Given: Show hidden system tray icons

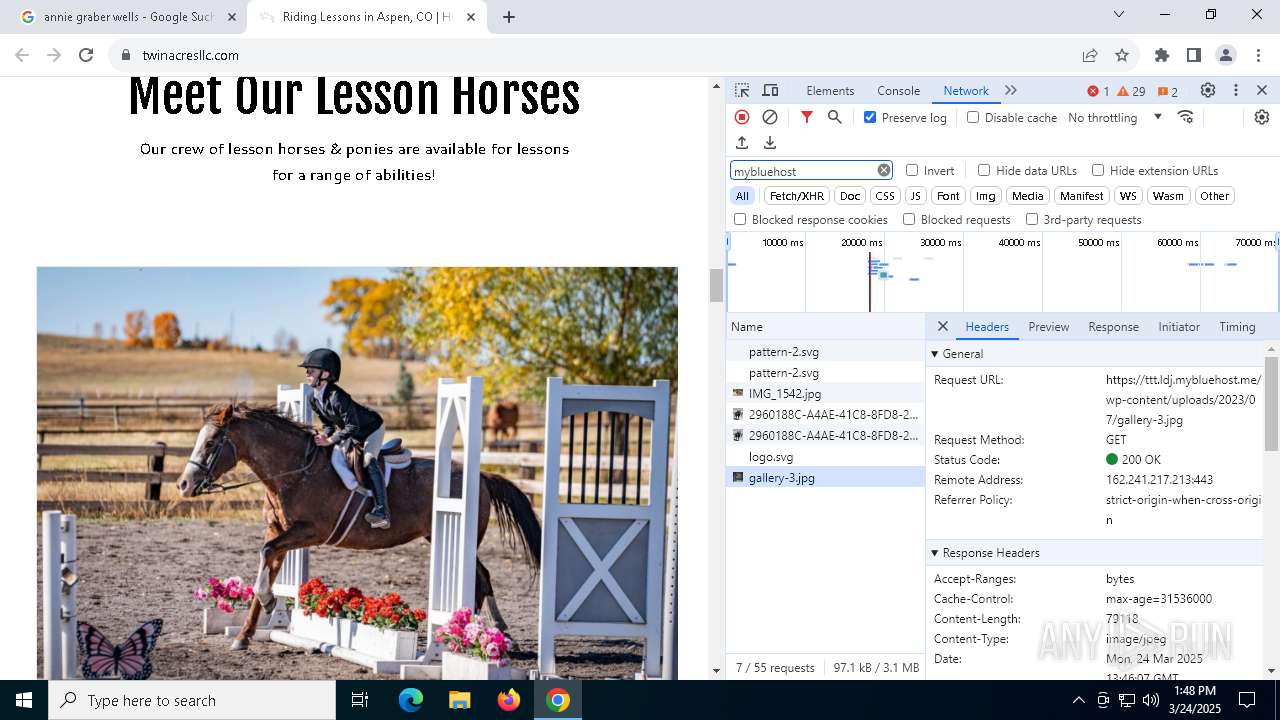Looking at the screenshot, I should [x=1078, y=700].
